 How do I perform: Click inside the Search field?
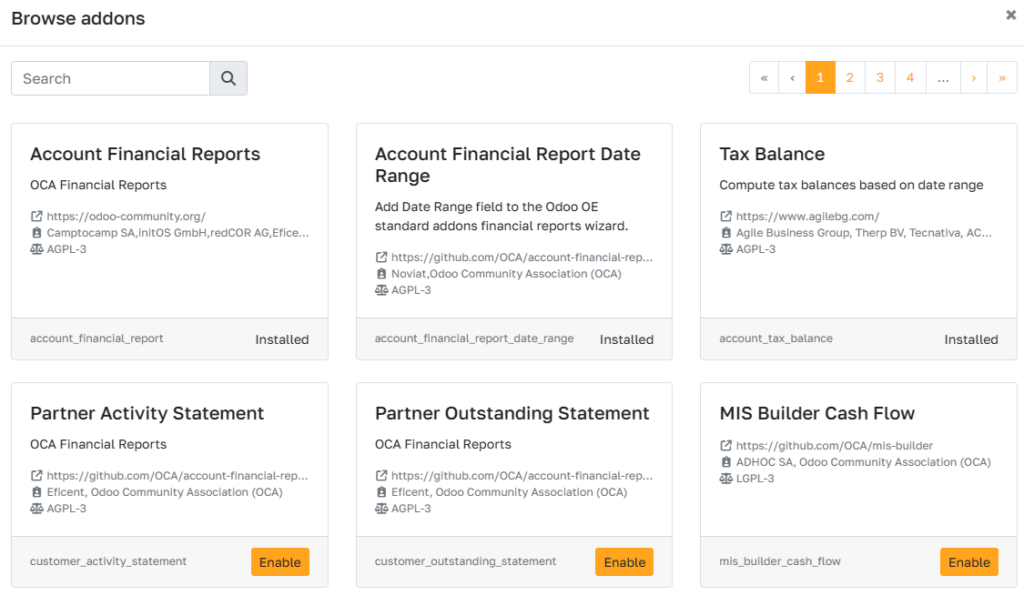point(110,78)
